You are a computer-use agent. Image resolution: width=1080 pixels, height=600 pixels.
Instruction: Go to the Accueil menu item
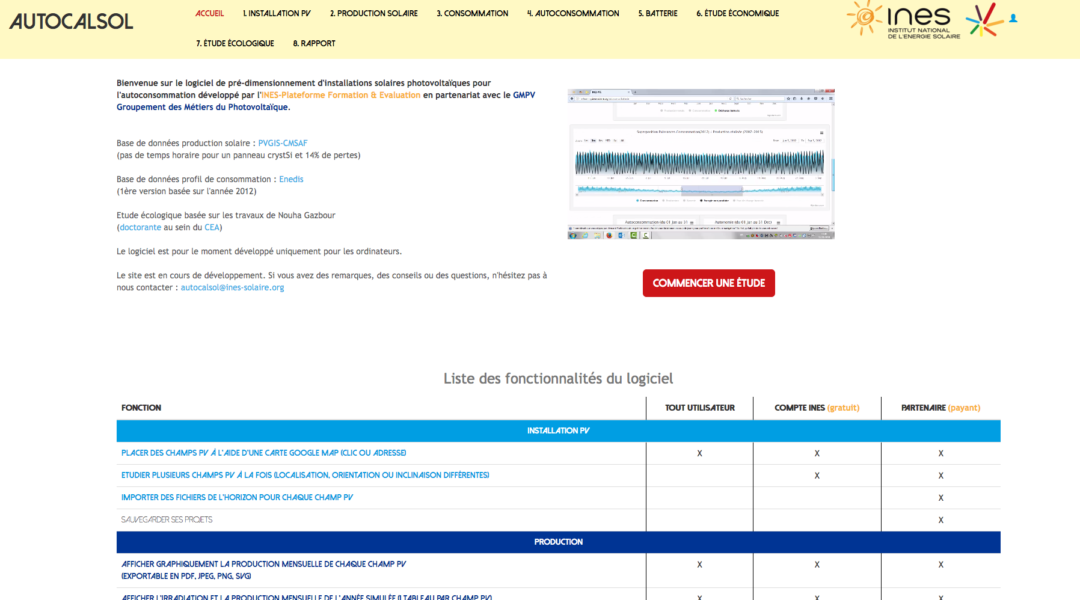click(x=209, y=13)
